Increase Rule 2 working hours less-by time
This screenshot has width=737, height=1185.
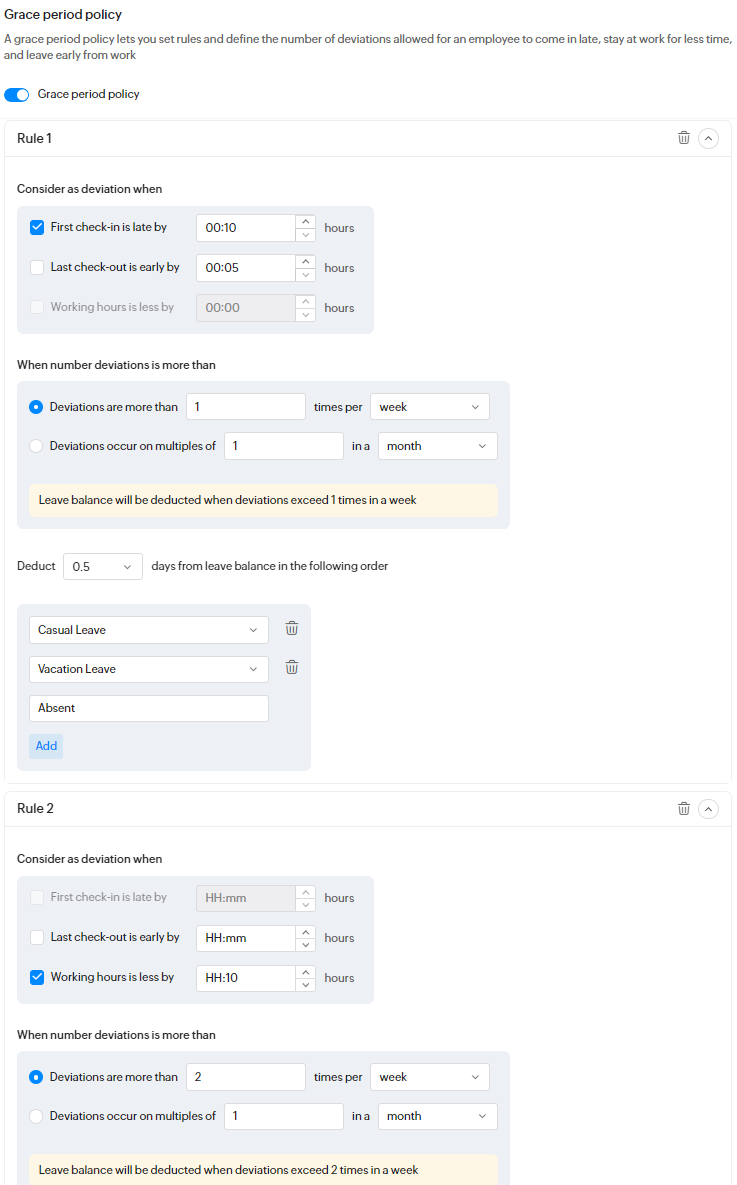click(x=306, y=971)
